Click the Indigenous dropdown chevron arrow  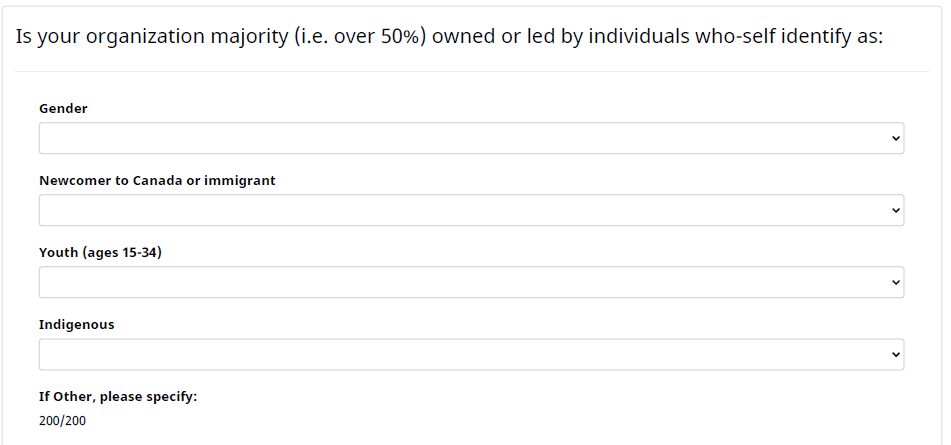pos(896,355)
